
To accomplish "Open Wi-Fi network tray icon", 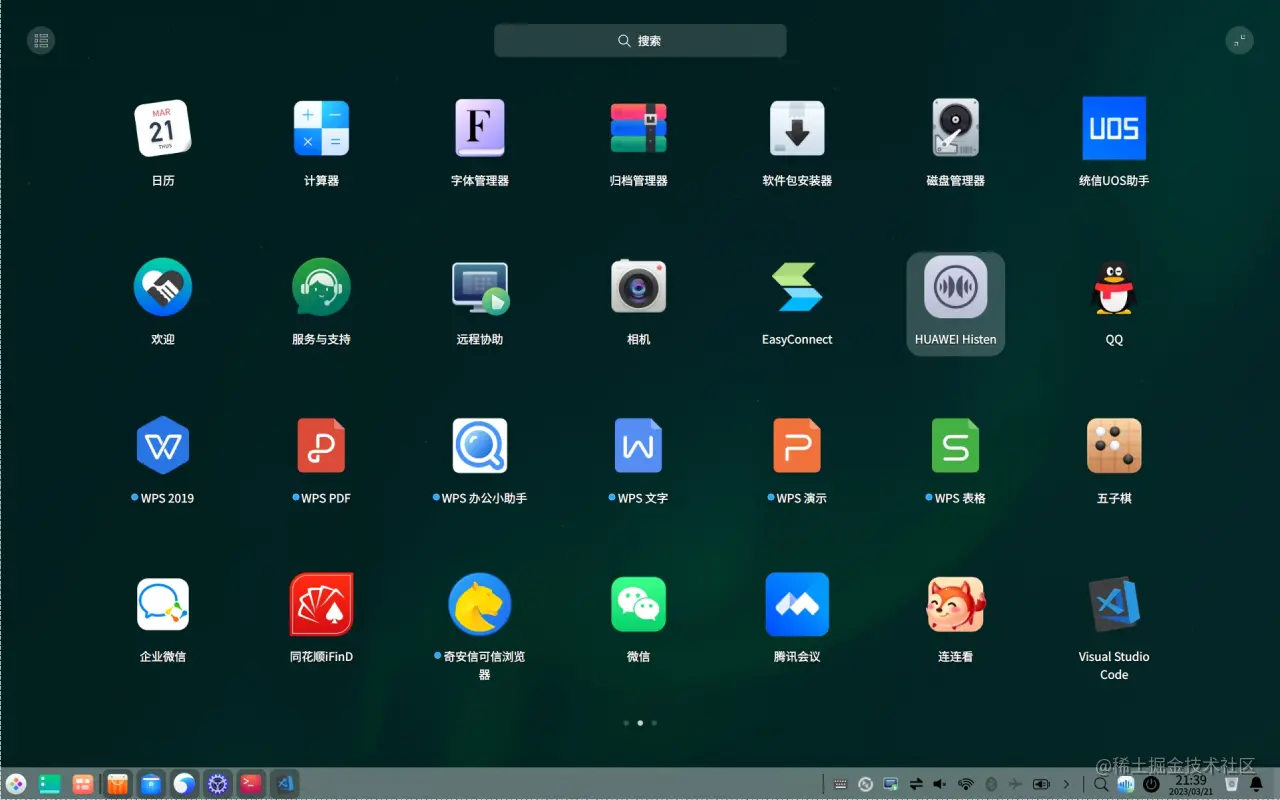I will tap(966, 784).
